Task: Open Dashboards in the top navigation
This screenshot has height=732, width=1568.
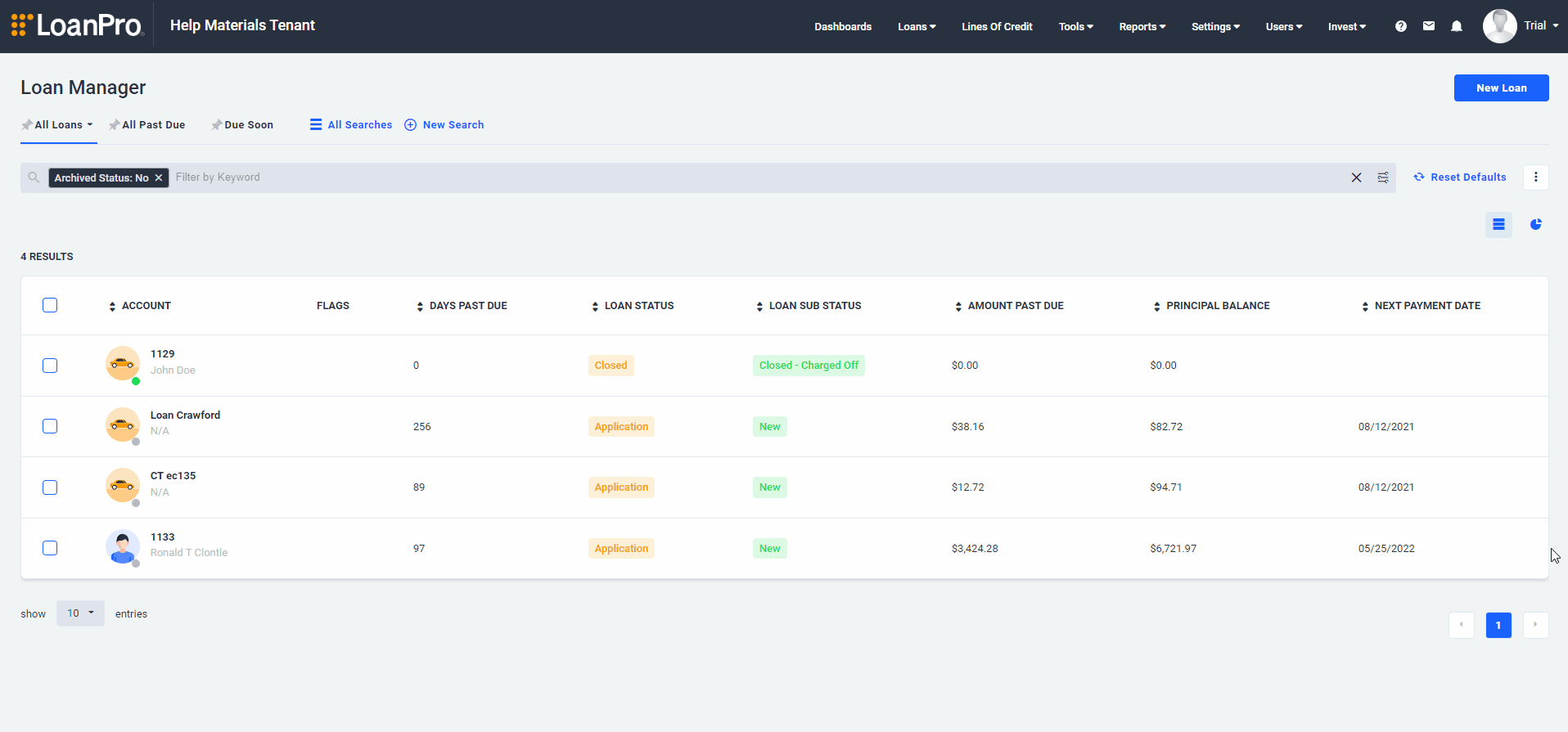Action: [x=843, y=27]
